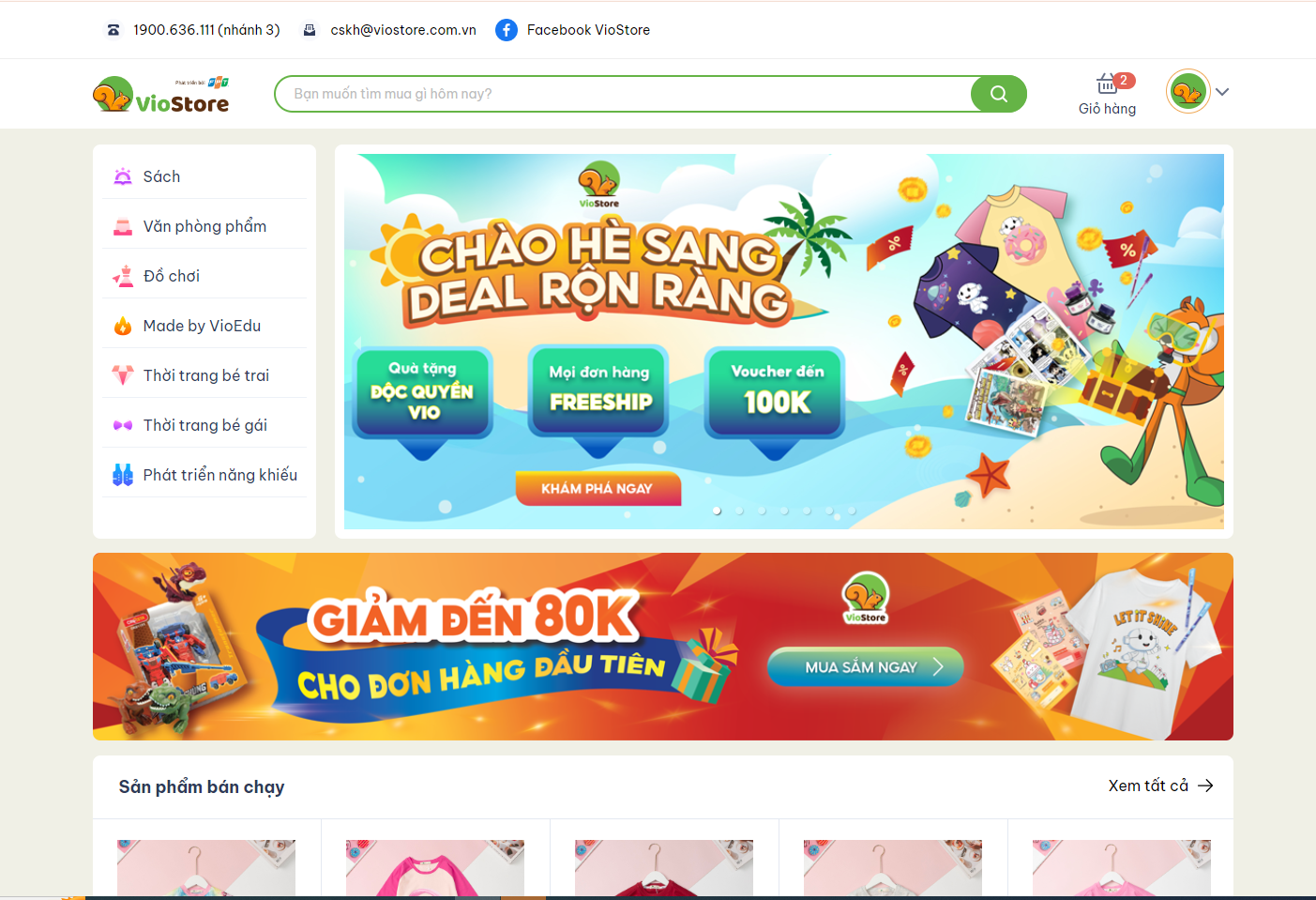This screenshot has width=1316, height=900.
Task: Expand the account menu chevron
Action: pos(1222,92)
